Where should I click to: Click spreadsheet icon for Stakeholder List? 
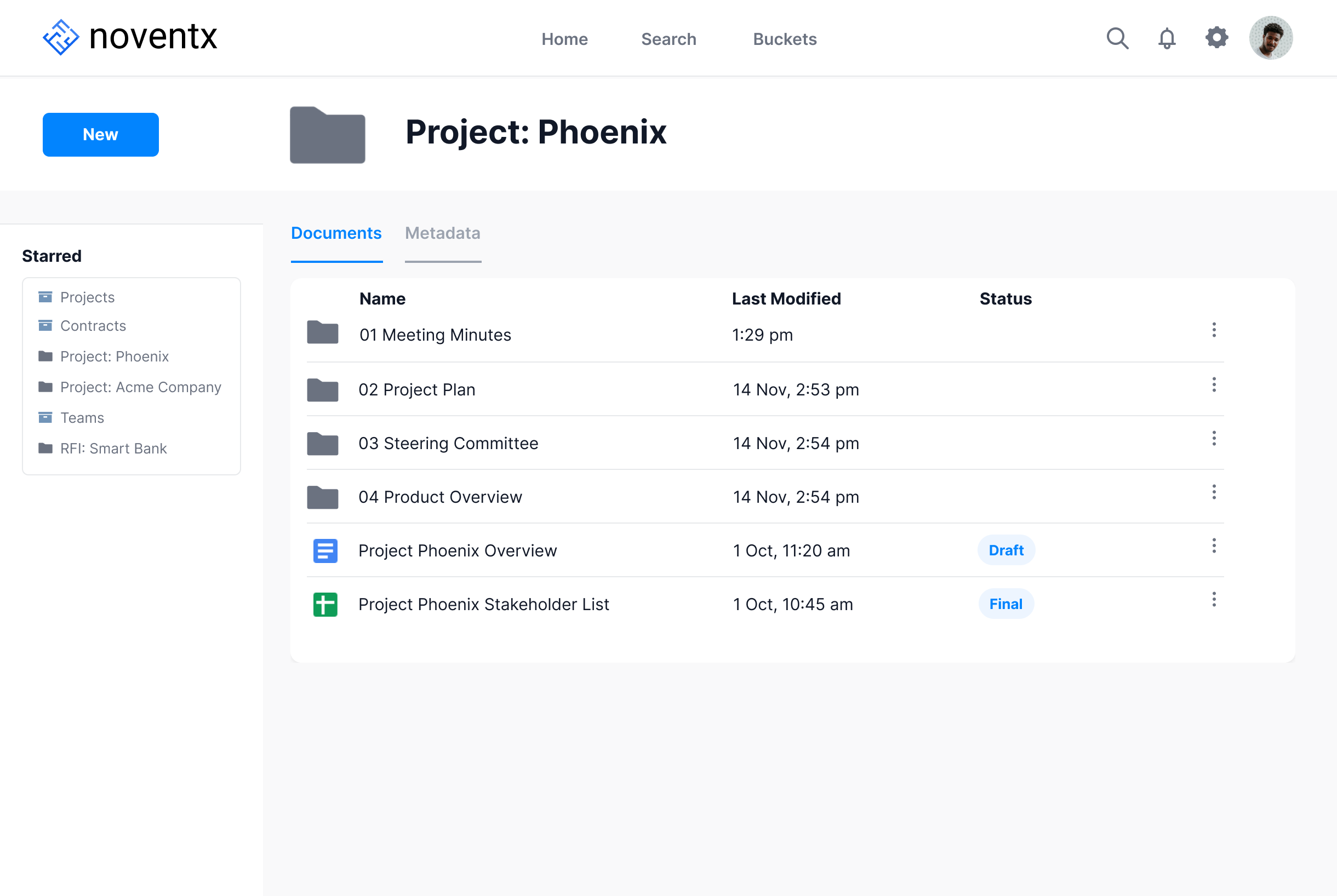[x=325, y=605]
